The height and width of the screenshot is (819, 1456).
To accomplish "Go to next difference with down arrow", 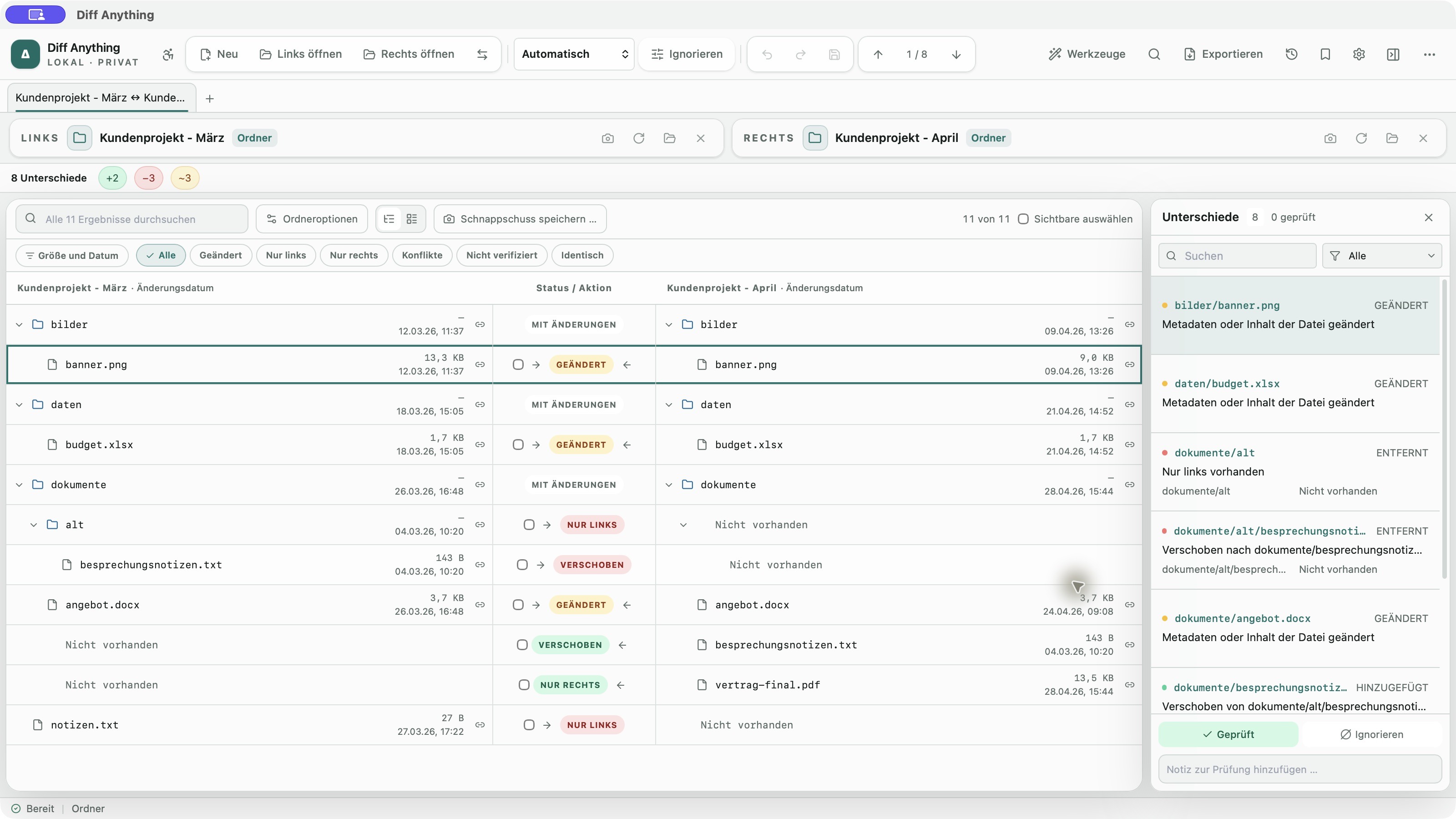I will (956, 54).
